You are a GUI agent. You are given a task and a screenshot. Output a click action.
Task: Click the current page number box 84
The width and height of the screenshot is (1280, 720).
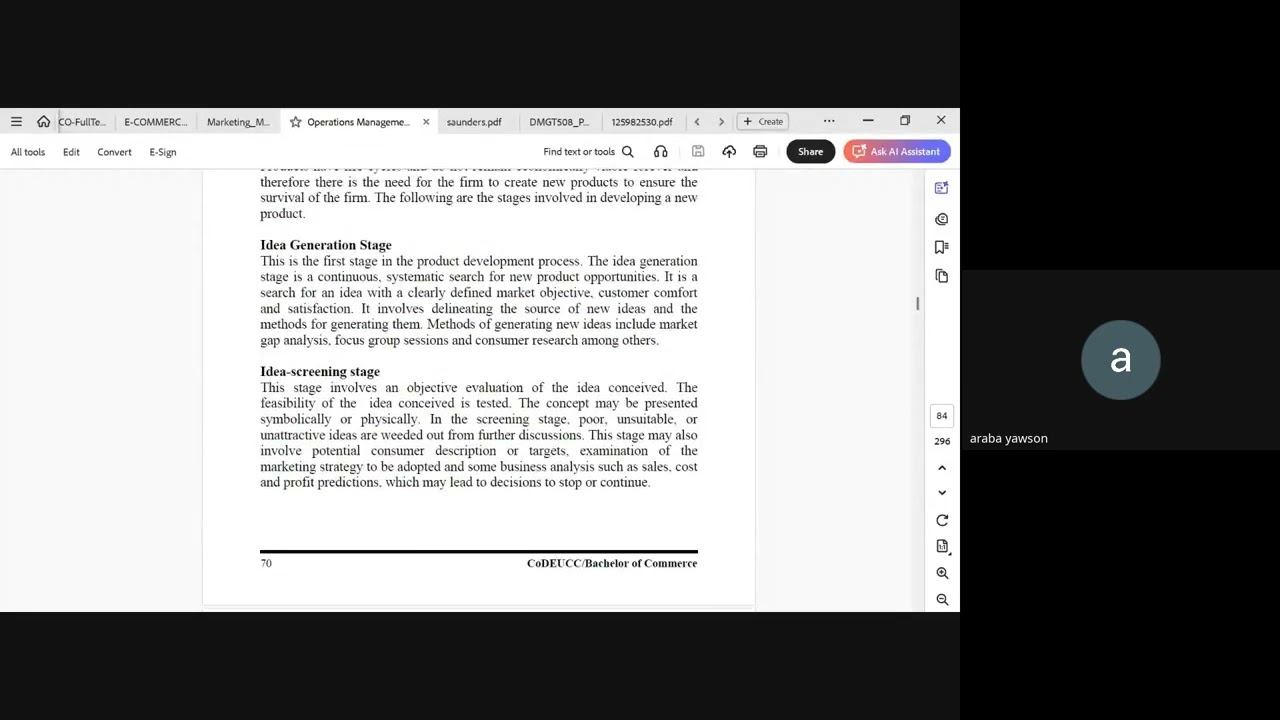pos(942,416)
